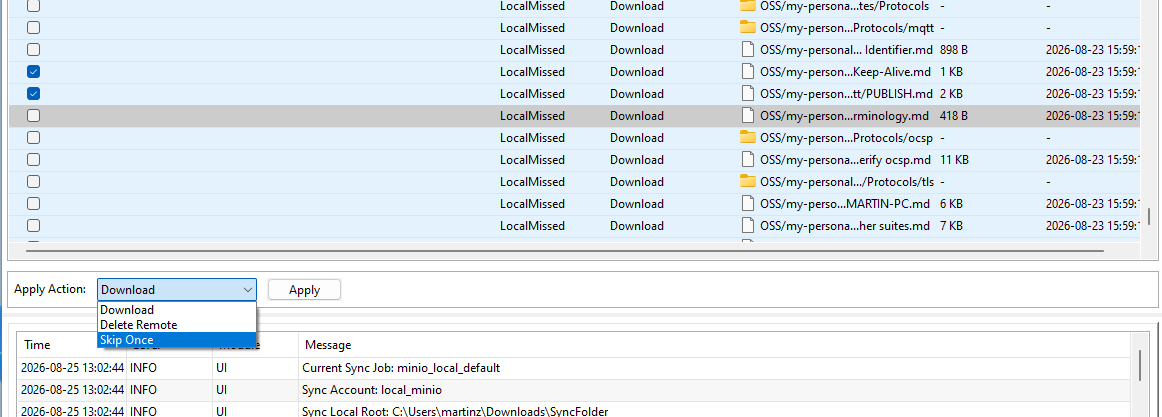This screenshot has height=417, width=1162.
Task: Select the OSS/my-person...rminology.md file name
Action: coord(844,116)
